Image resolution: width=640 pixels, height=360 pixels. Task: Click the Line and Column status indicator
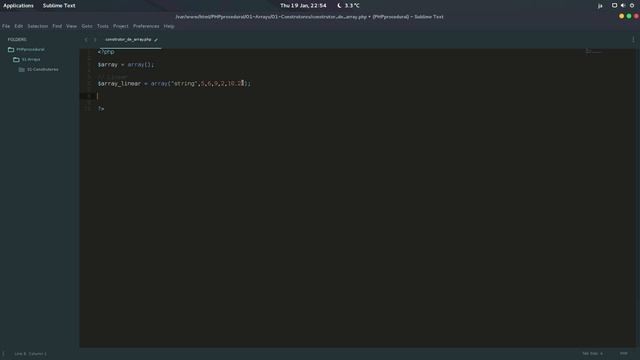[x=31, y=354]
